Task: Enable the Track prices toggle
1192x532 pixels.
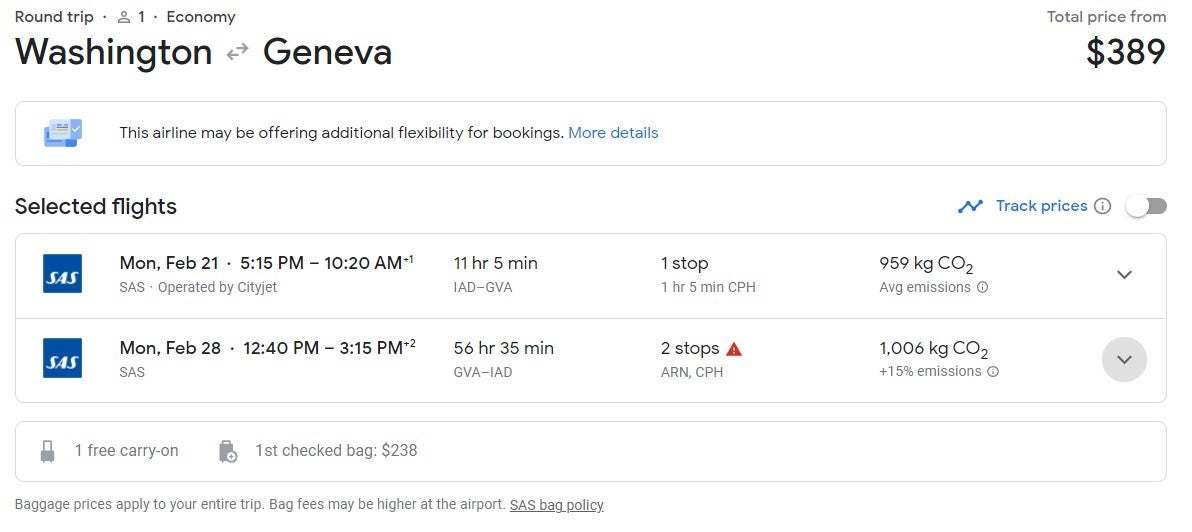Action: 1146,206
